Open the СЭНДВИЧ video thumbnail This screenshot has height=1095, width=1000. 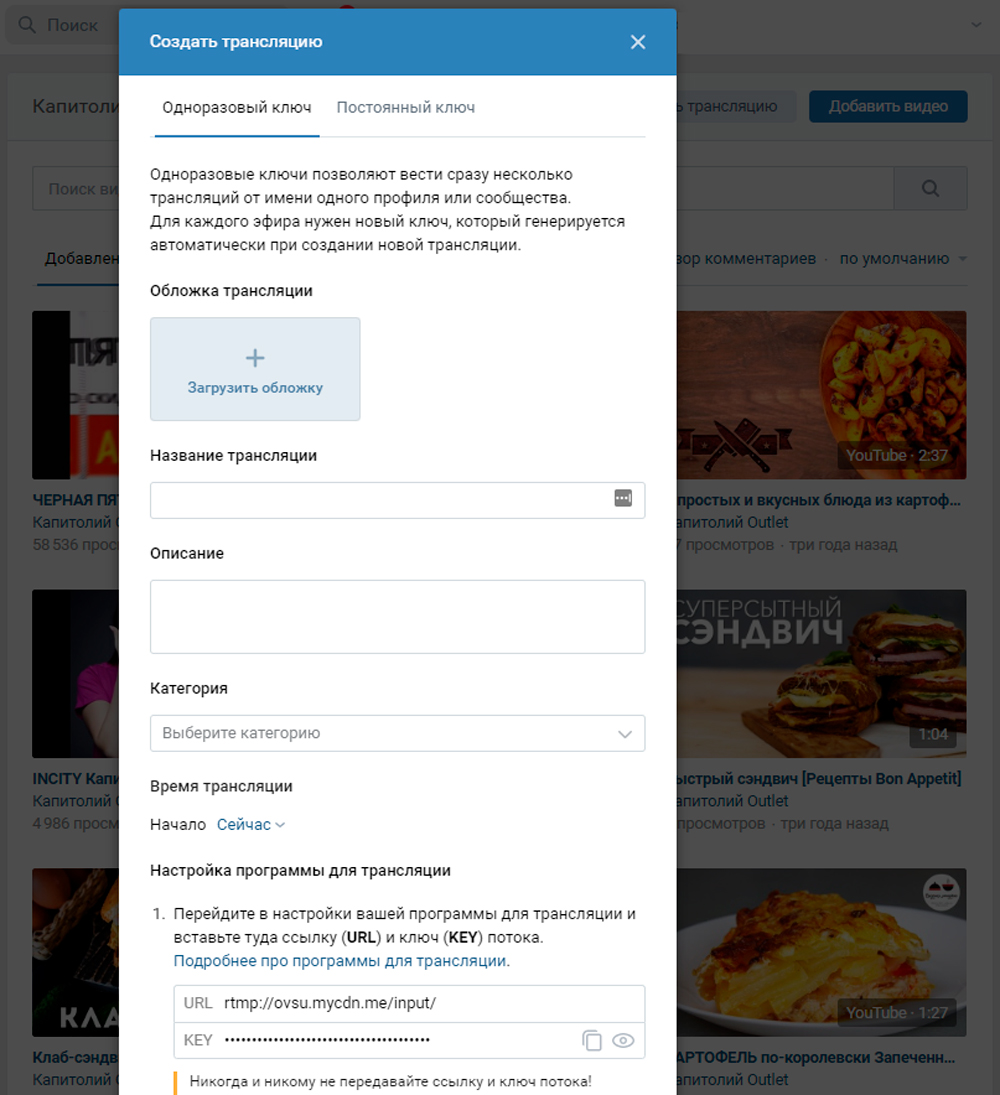[821, 674]
